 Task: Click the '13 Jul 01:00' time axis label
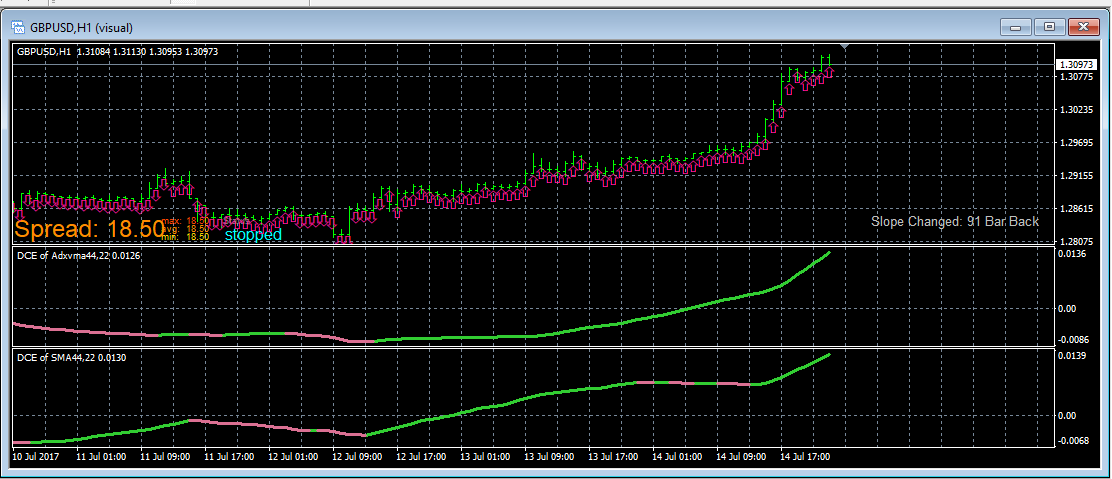click(485, 457)
